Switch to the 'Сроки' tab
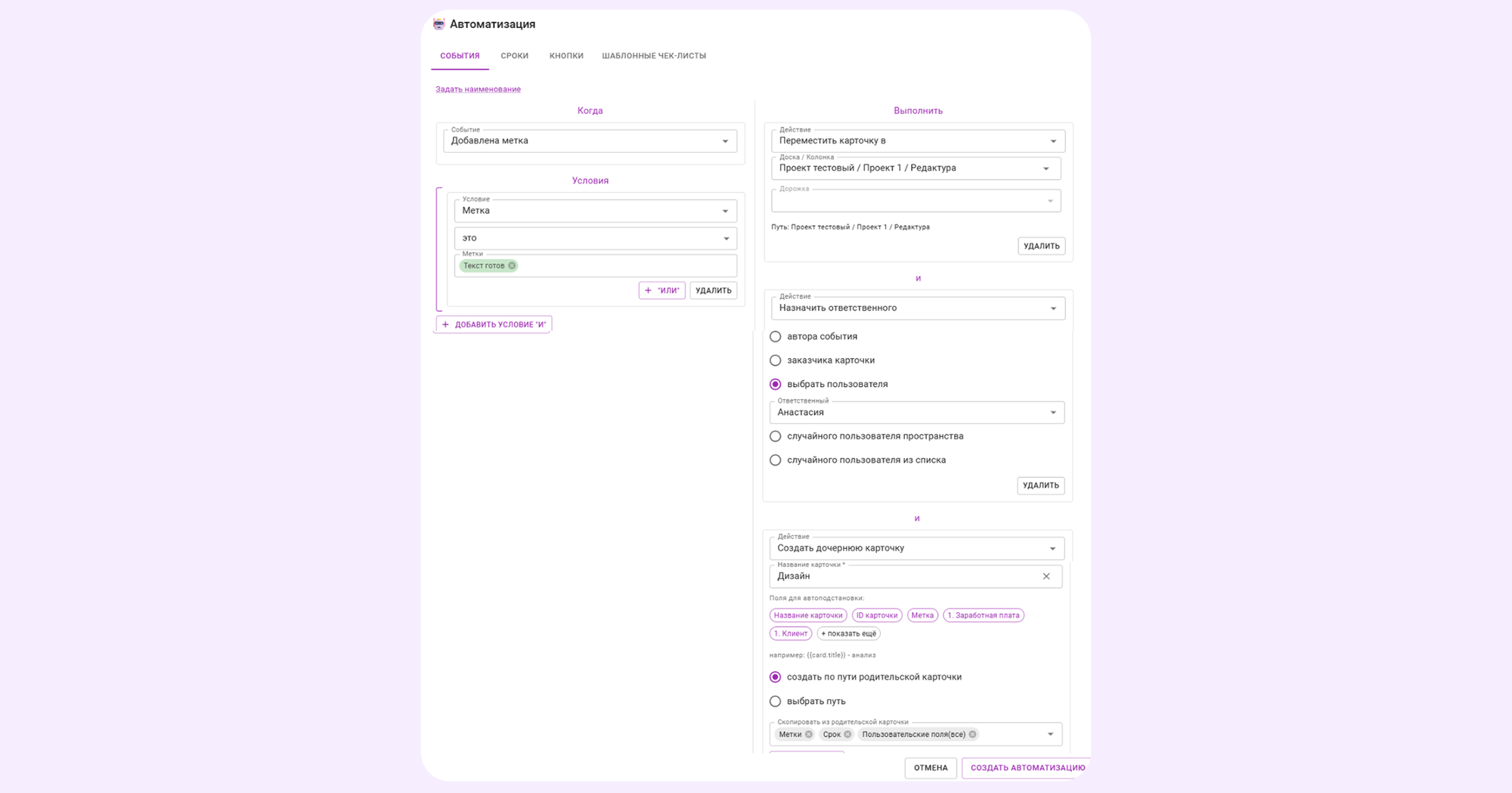1512x793 pixels. pyautogui.click(x=514, y=56)
